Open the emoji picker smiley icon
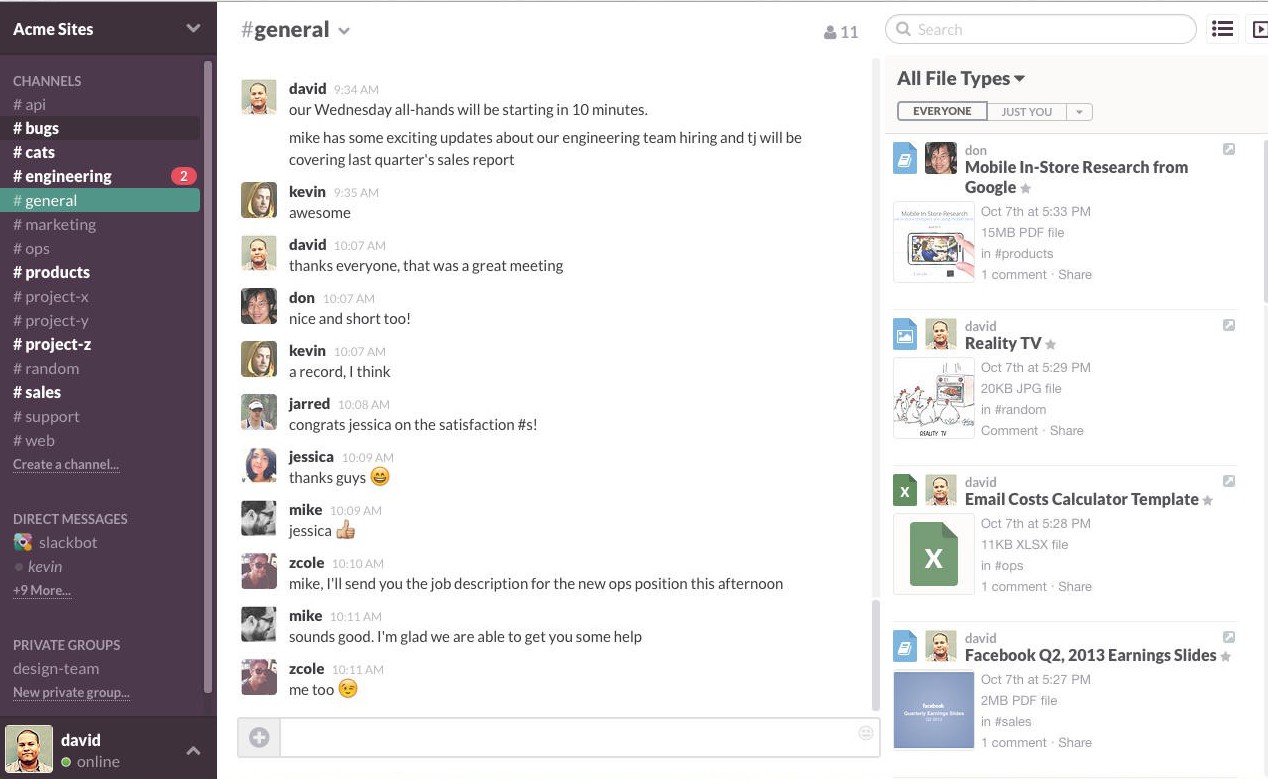Screen dimensions: 1268x779 [x=866, y=733]
